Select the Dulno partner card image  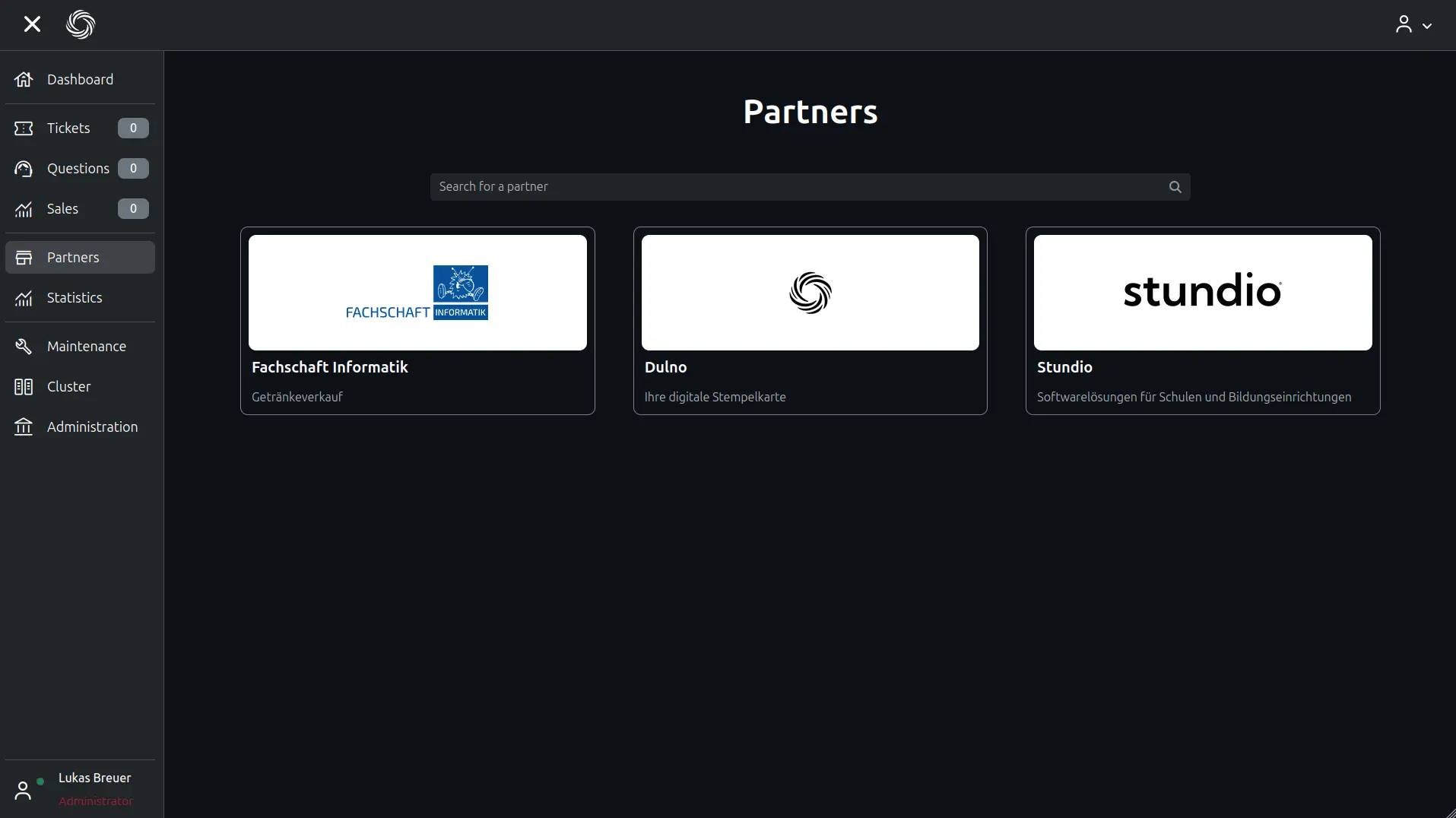click(x=810, y=293)
